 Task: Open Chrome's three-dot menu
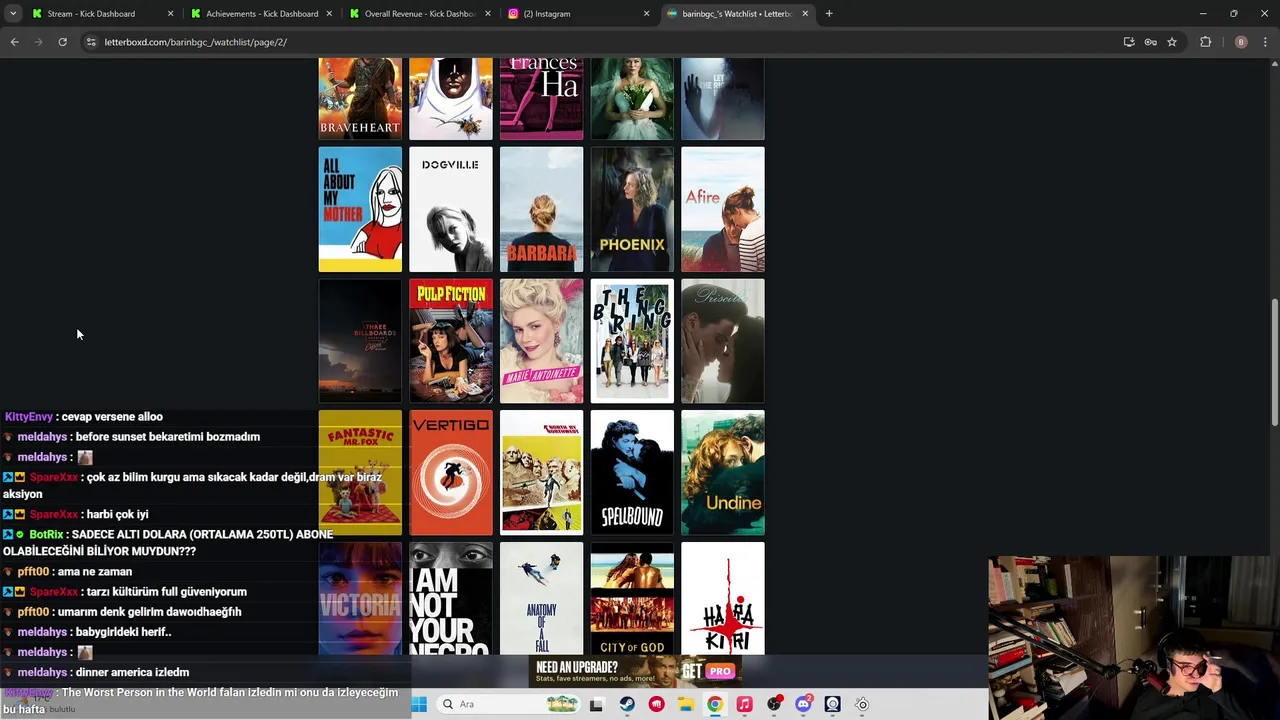(1265, 42)
